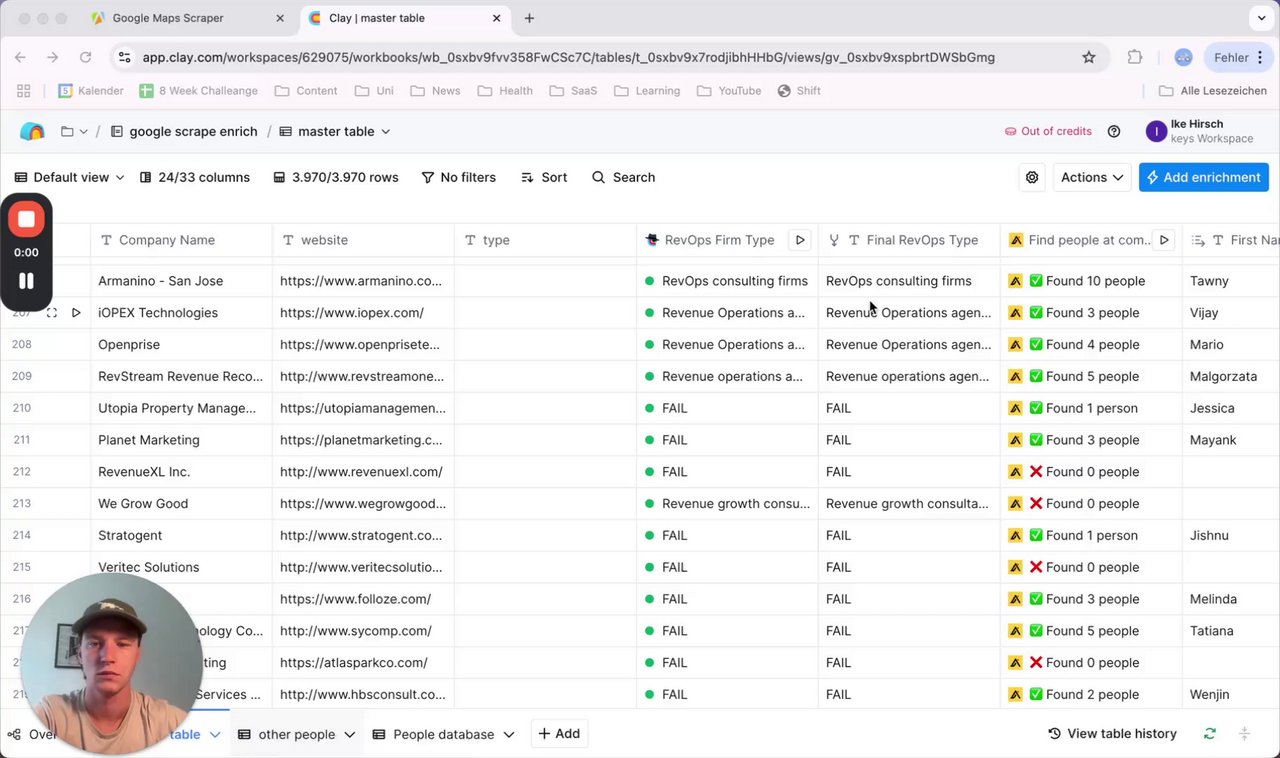Open the Clay home logo

click(x=32, y=131)
